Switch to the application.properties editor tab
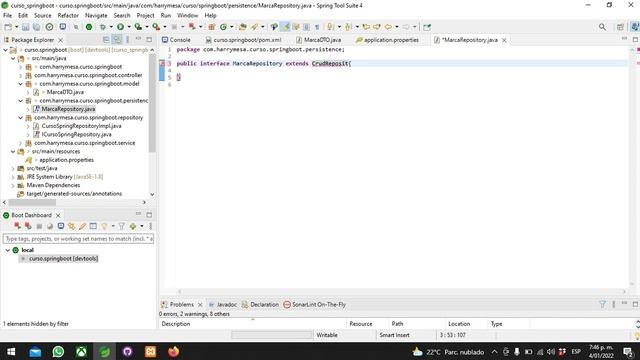 (x=387, y=40)
